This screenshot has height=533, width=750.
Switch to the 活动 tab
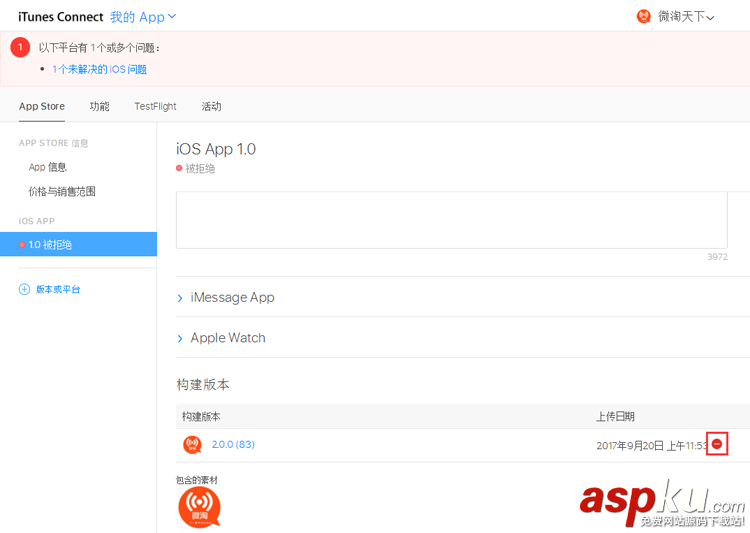(x=211, y=106)
